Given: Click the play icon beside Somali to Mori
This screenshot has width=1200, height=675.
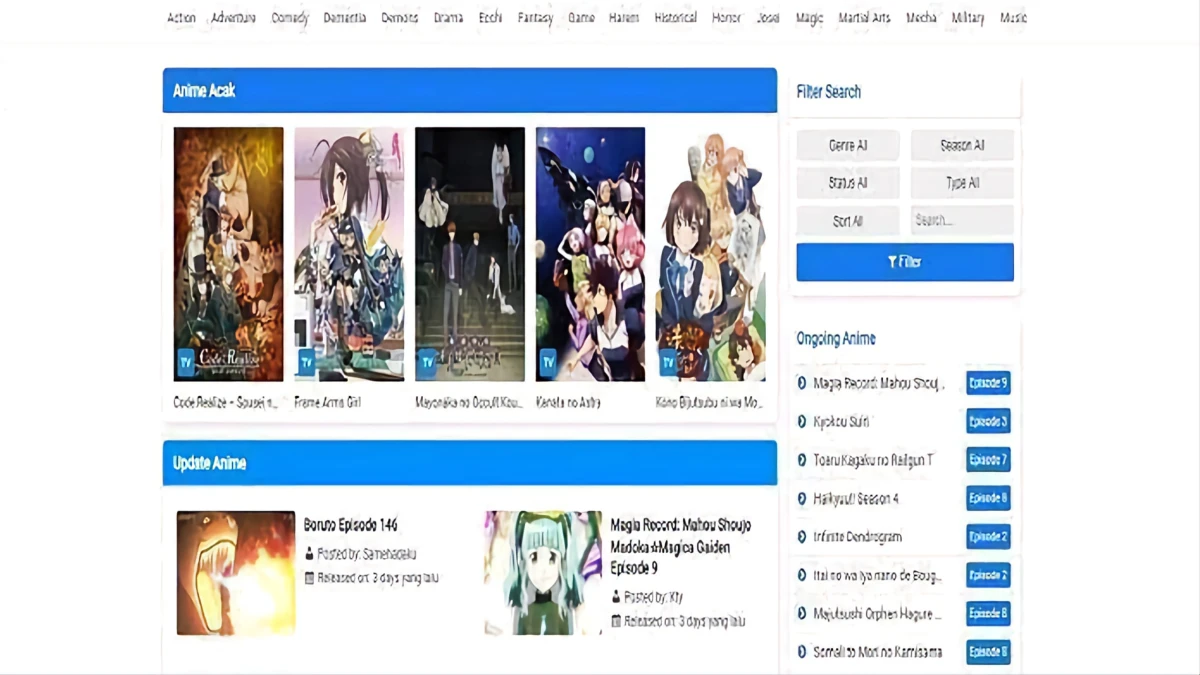Looking at the screenshot, I should [802, 652].
